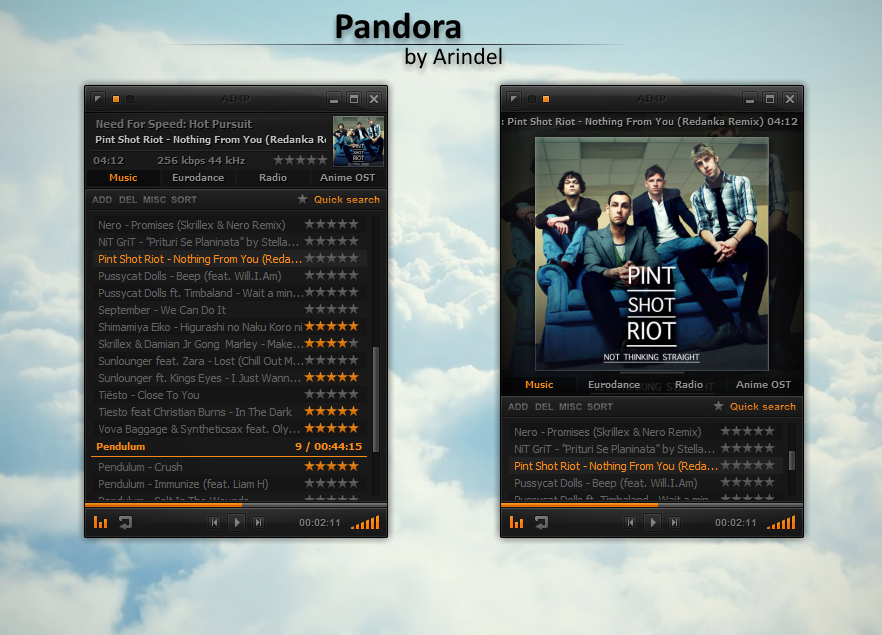The width and height of the screenshot is (882, 635).
Task: Click dark square toggle in small-cover titlebar
Action: pyautogui.click(x=130, y=99)
